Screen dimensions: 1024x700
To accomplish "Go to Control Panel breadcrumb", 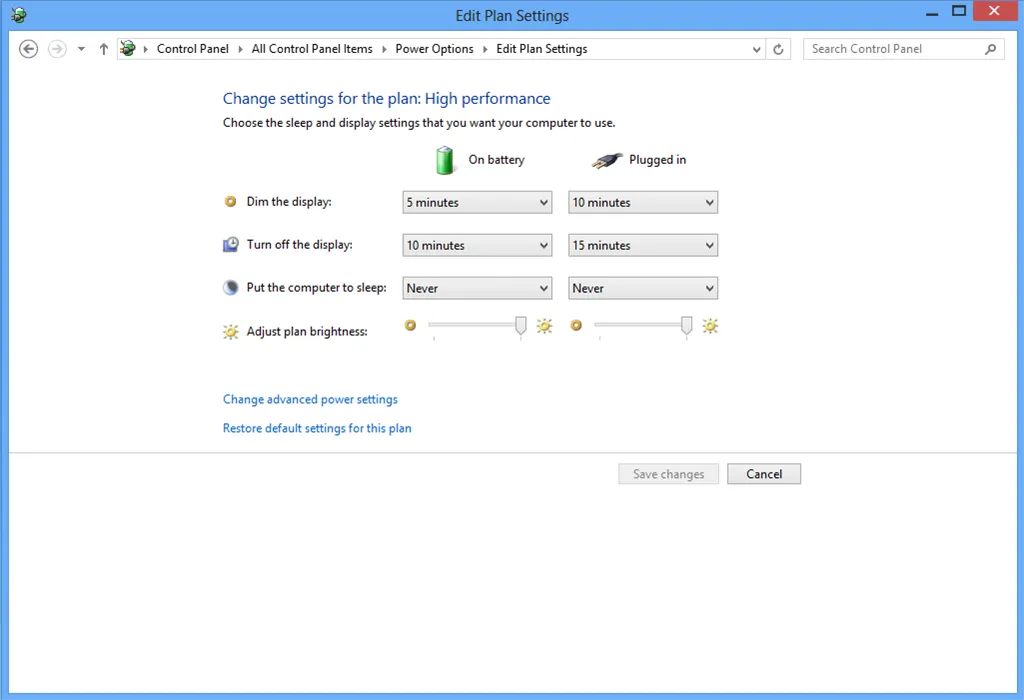I will coord(192,49).
